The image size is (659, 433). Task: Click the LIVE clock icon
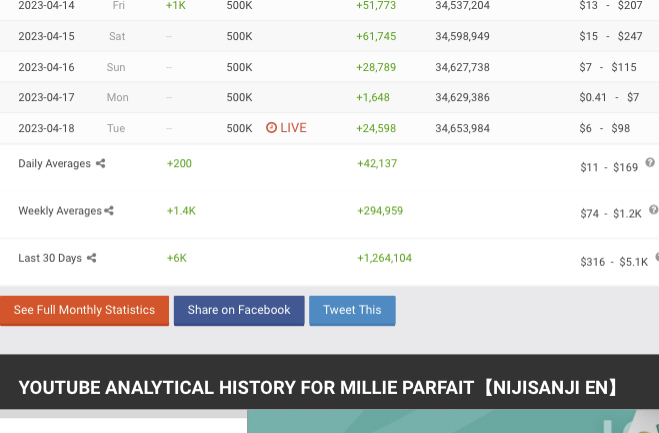[x=272, y=127]
